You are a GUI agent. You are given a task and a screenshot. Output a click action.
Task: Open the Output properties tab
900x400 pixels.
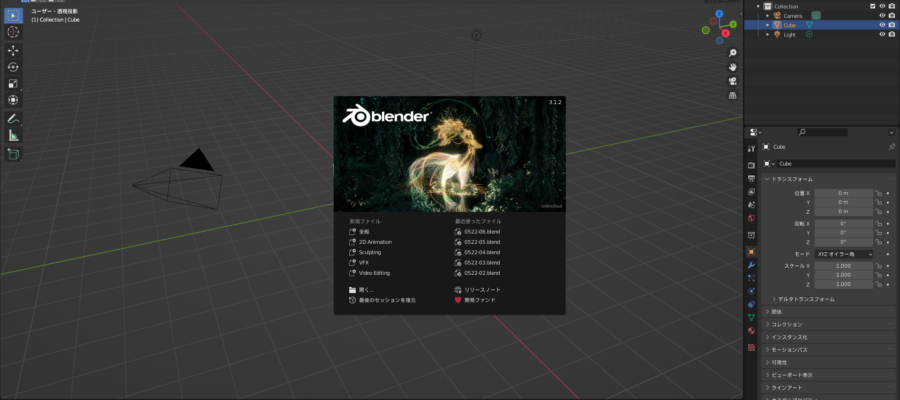point(751,178)
